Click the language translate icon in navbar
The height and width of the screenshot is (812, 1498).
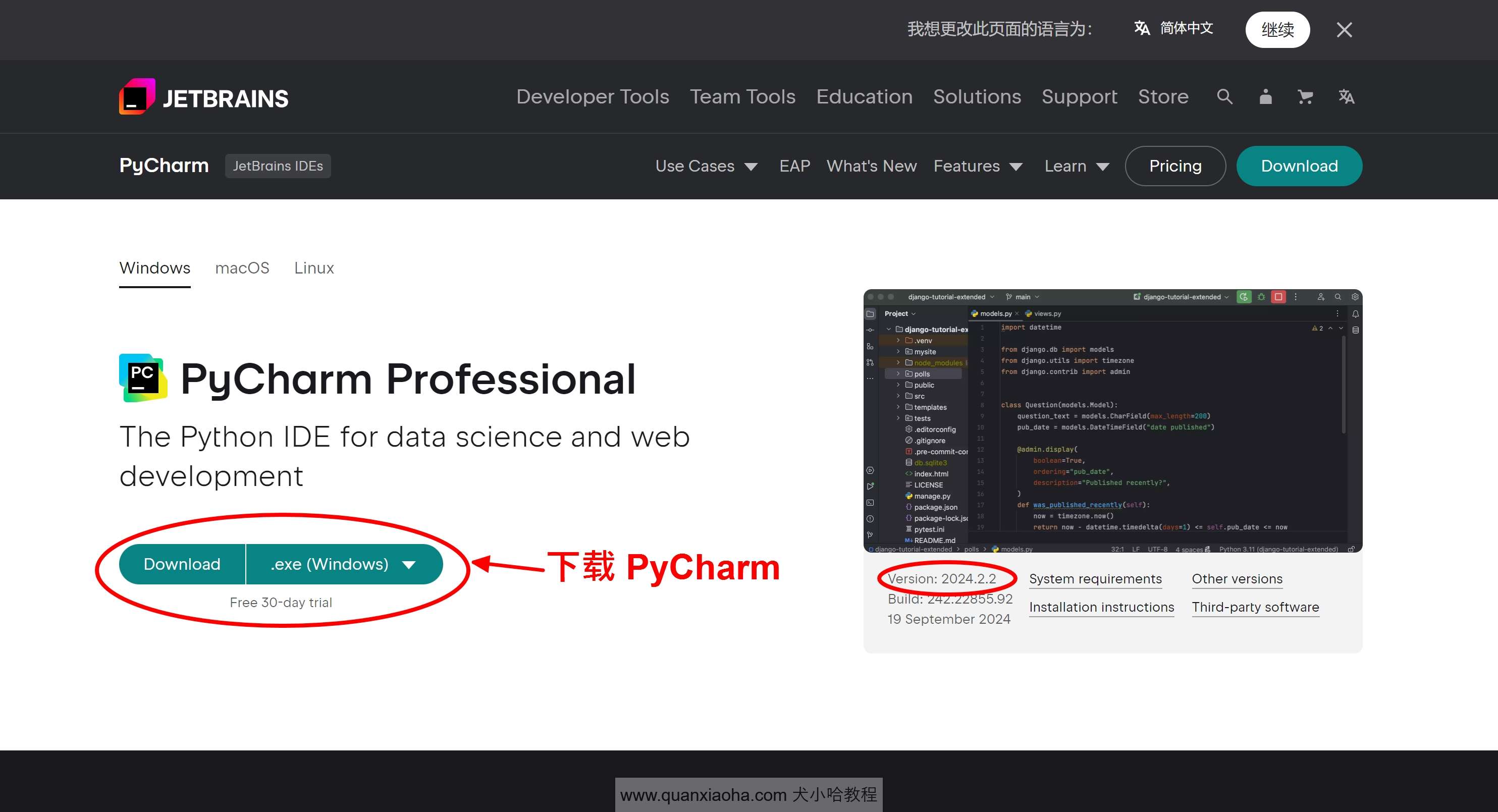(1346, 96)
